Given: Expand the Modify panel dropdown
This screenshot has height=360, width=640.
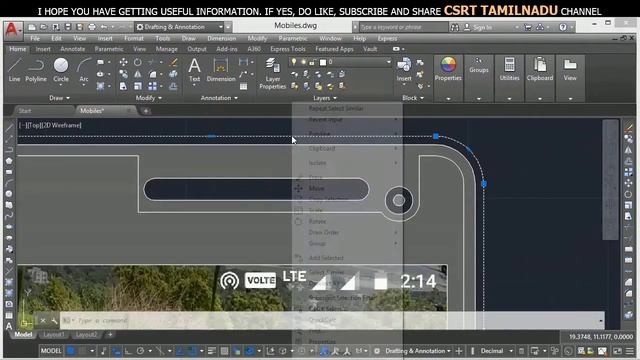Looking at the screenshot, I should (149, 98).
